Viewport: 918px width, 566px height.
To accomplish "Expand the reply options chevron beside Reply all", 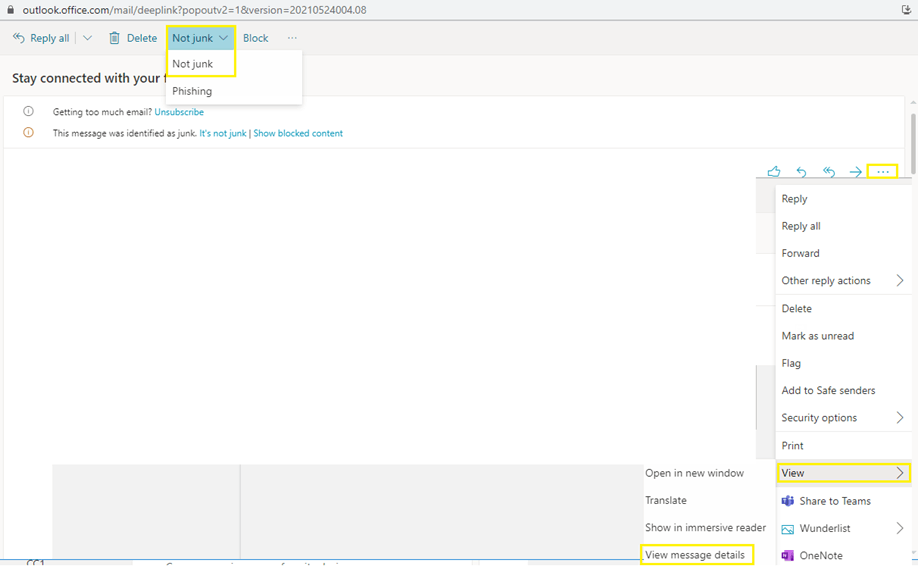I will point(87,38).
